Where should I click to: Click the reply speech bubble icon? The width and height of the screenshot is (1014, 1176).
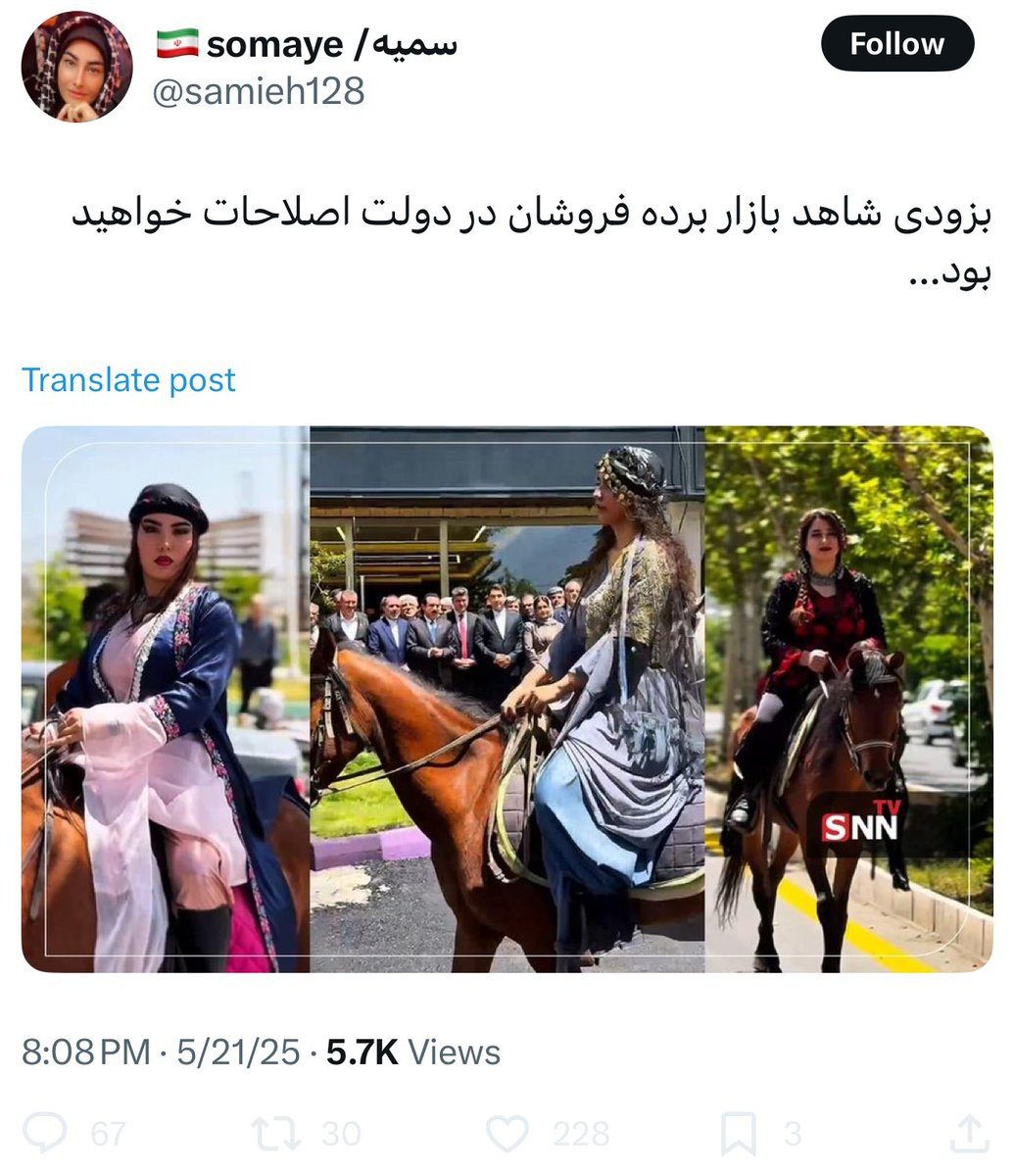[x=45, y=1134]
